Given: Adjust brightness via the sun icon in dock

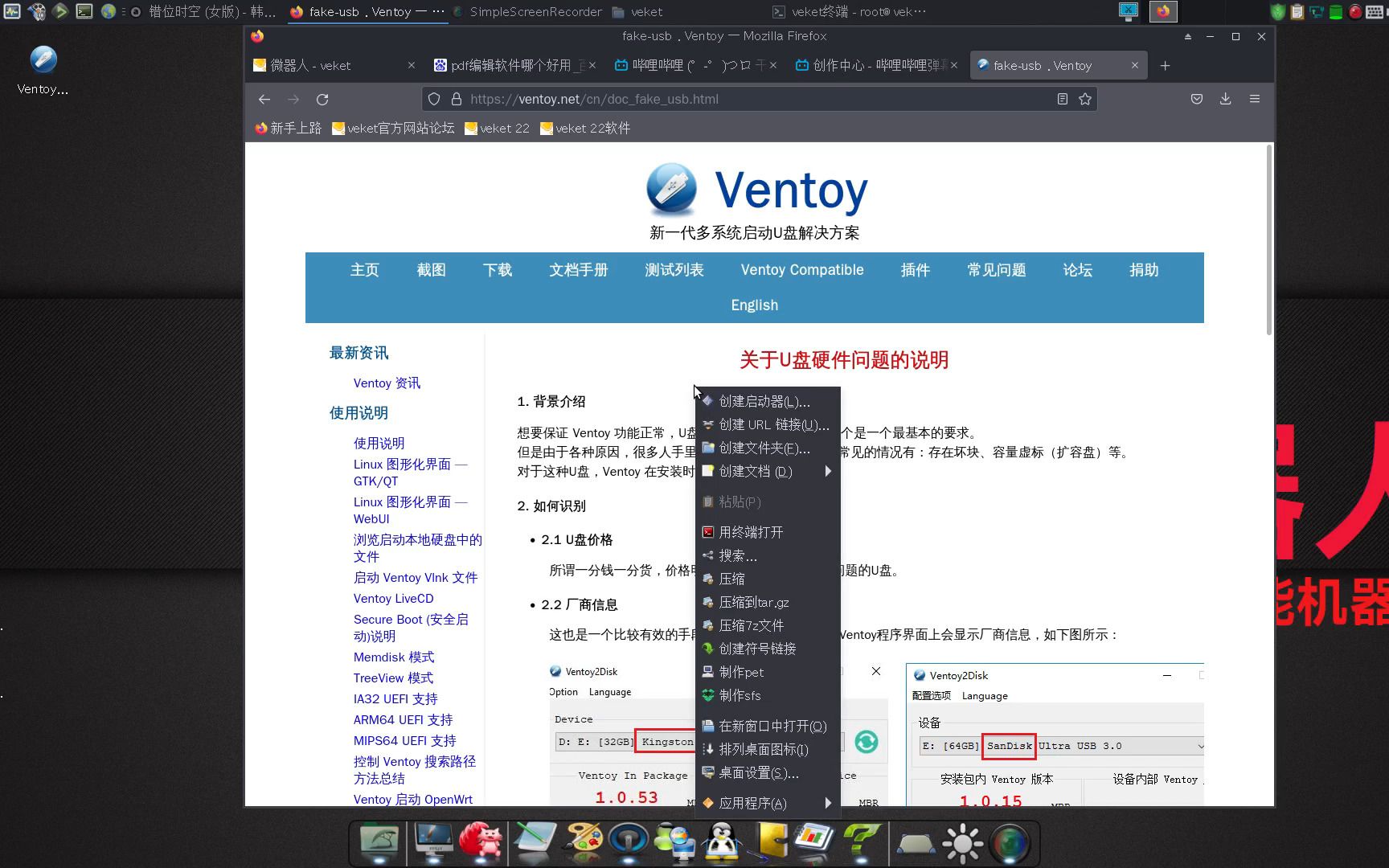Looking at the screenshot, I should (x=962, y=842).
